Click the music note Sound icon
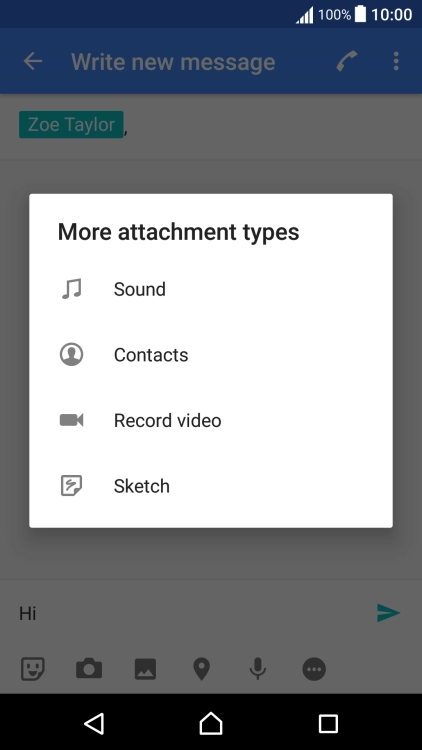Viewport: 422px width, 750px height. (72, 289)
